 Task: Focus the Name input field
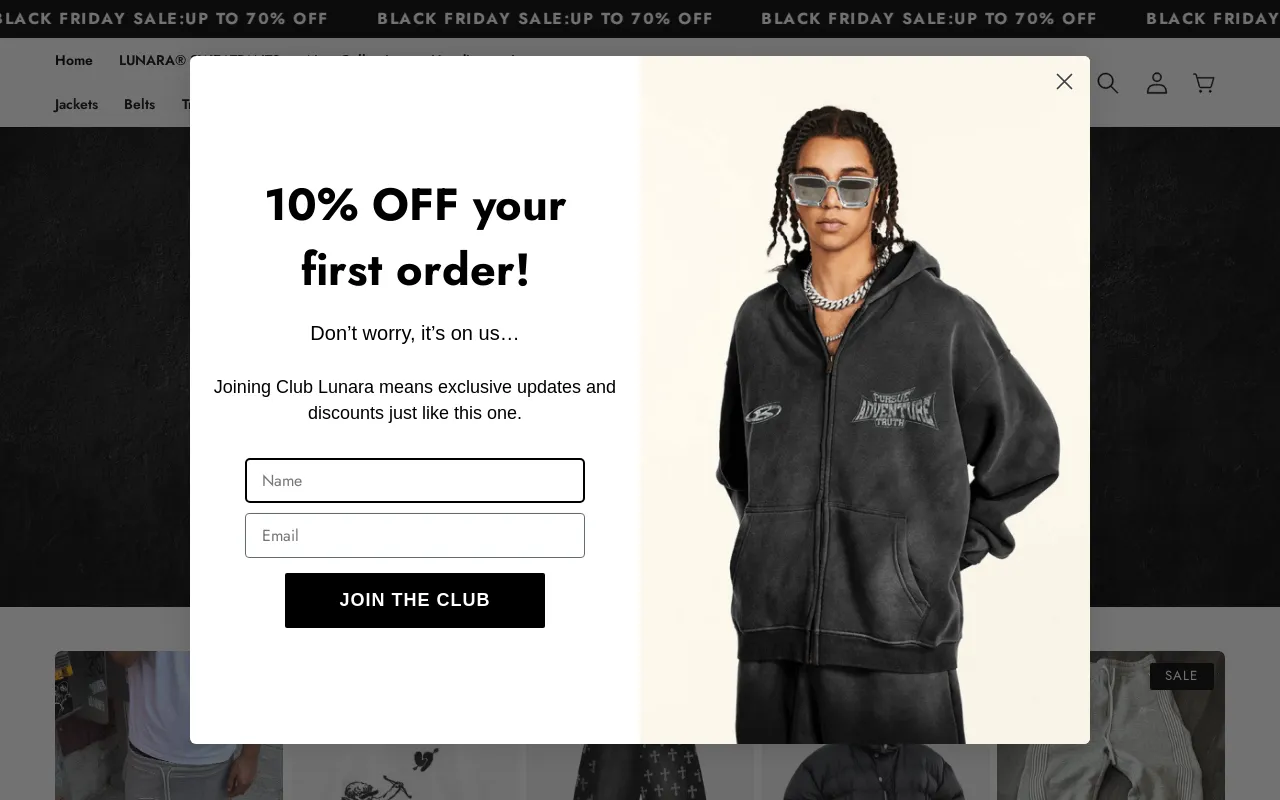coord(415,481)
